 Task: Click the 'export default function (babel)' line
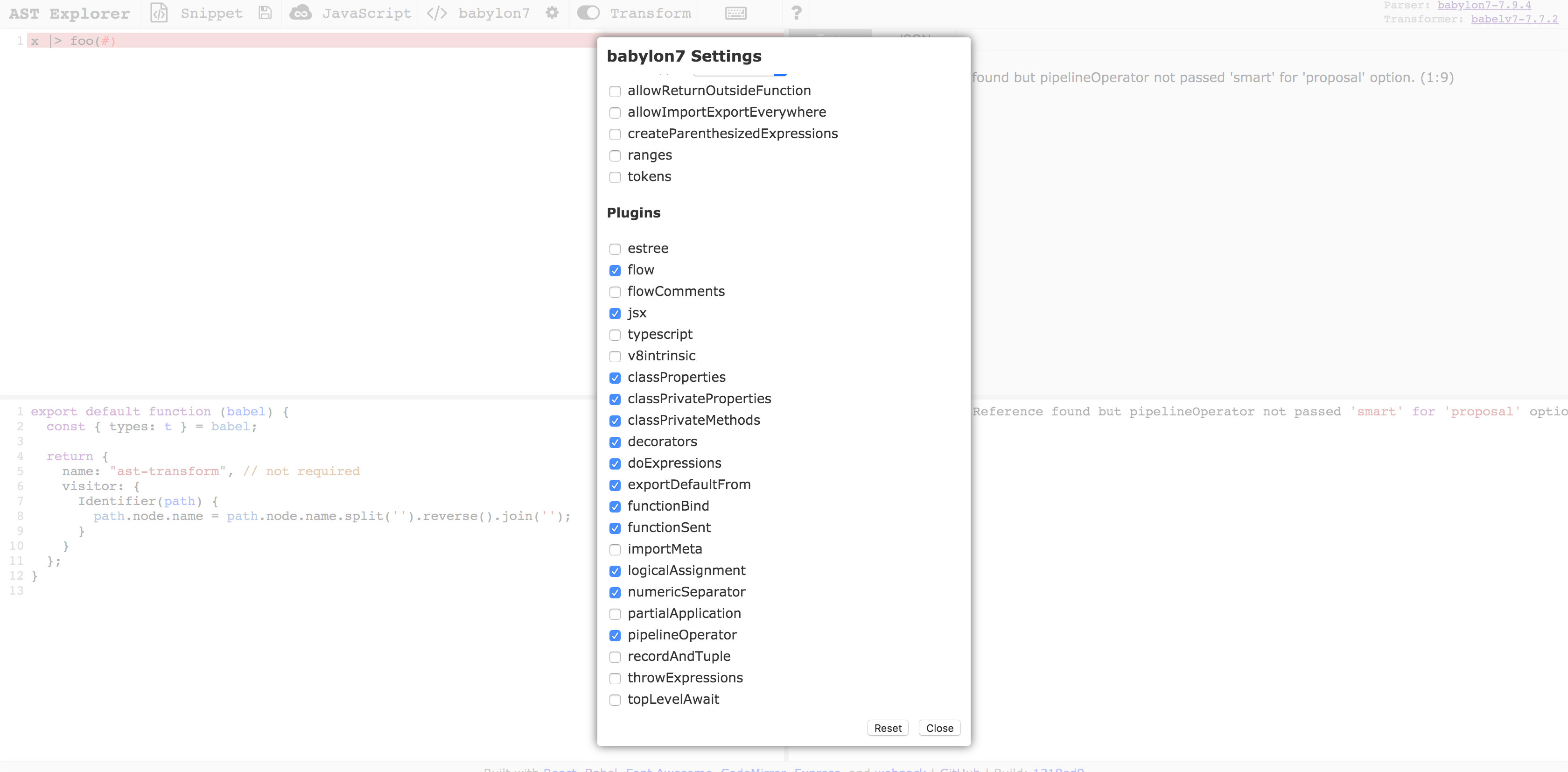coord(160,412)
